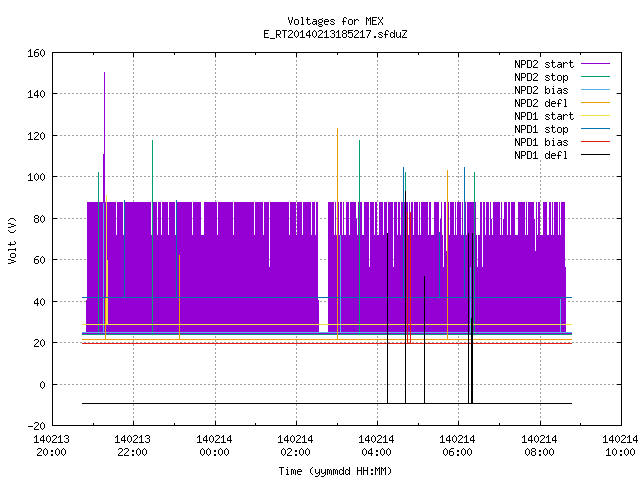Select the NPD1 bias legend label
The width and height of the screenshot is (640, 480).
pyautogui.click(x=541, y=142)
